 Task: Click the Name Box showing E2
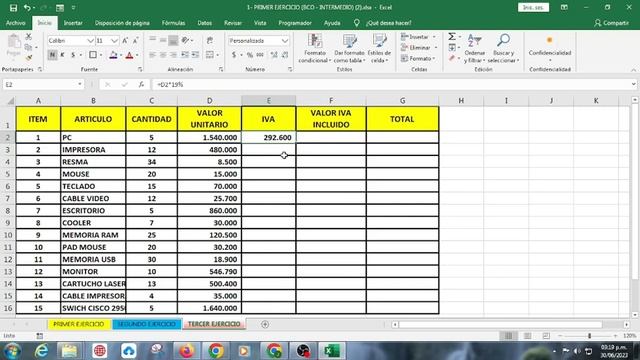click(x=40, y=84)
